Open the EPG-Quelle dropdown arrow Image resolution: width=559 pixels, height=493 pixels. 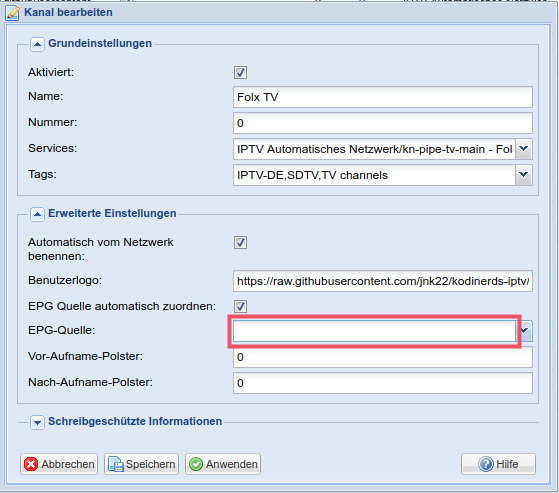click(x=524, y=331)
